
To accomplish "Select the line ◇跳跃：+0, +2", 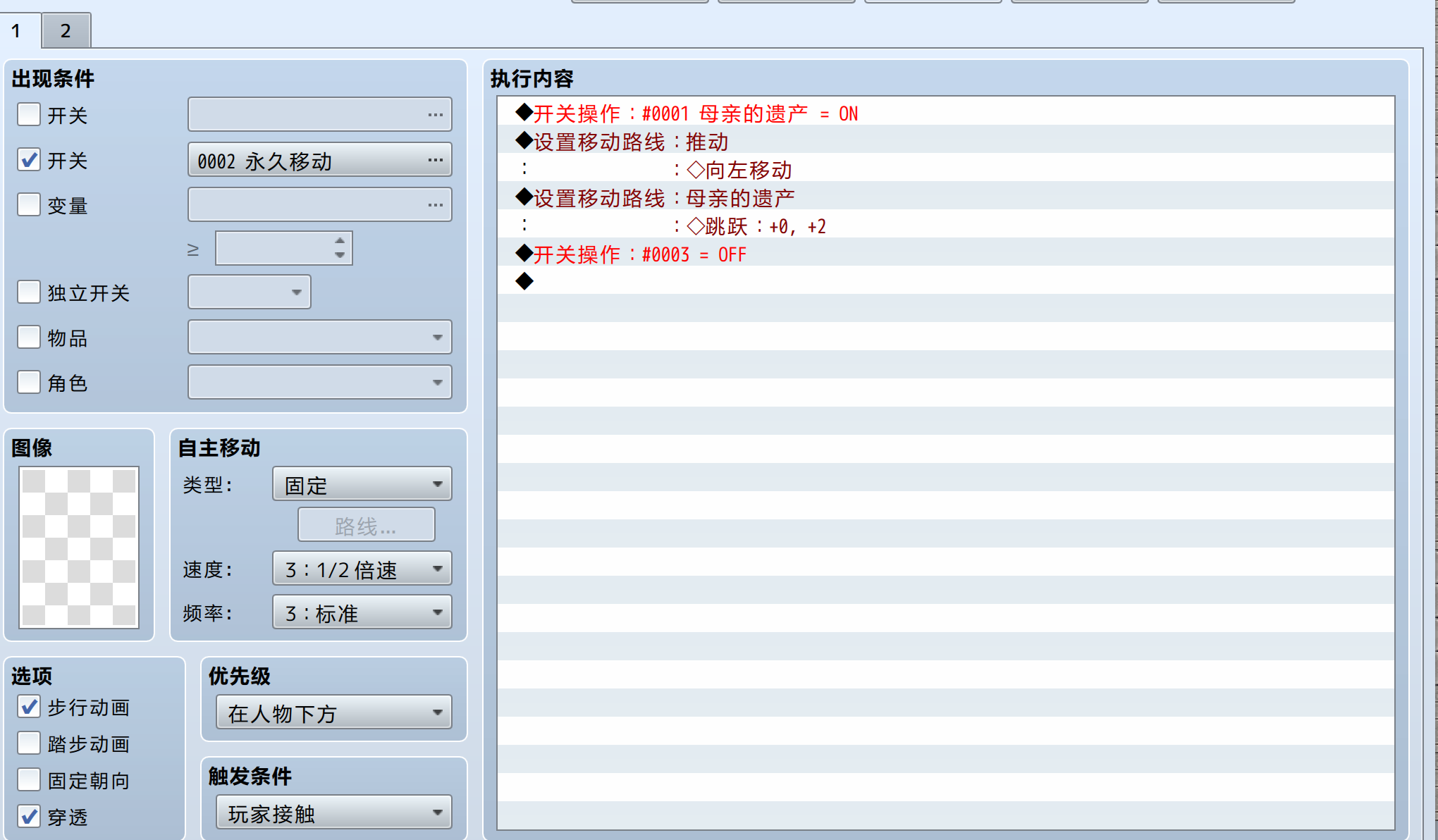I will (x=945, y=225).
